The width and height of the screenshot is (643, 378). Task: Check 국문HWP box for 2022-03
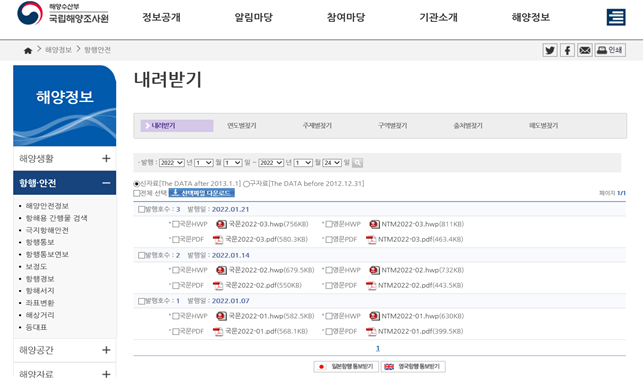(x=176, y=224)
